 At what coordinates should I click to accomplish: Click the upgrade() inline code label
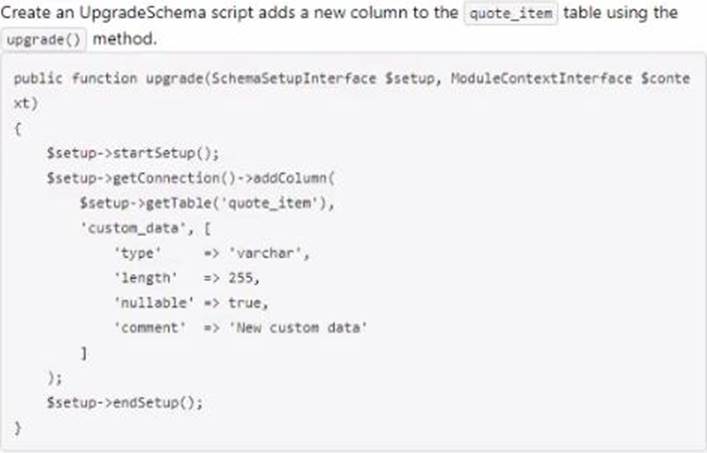click(43, 40)
